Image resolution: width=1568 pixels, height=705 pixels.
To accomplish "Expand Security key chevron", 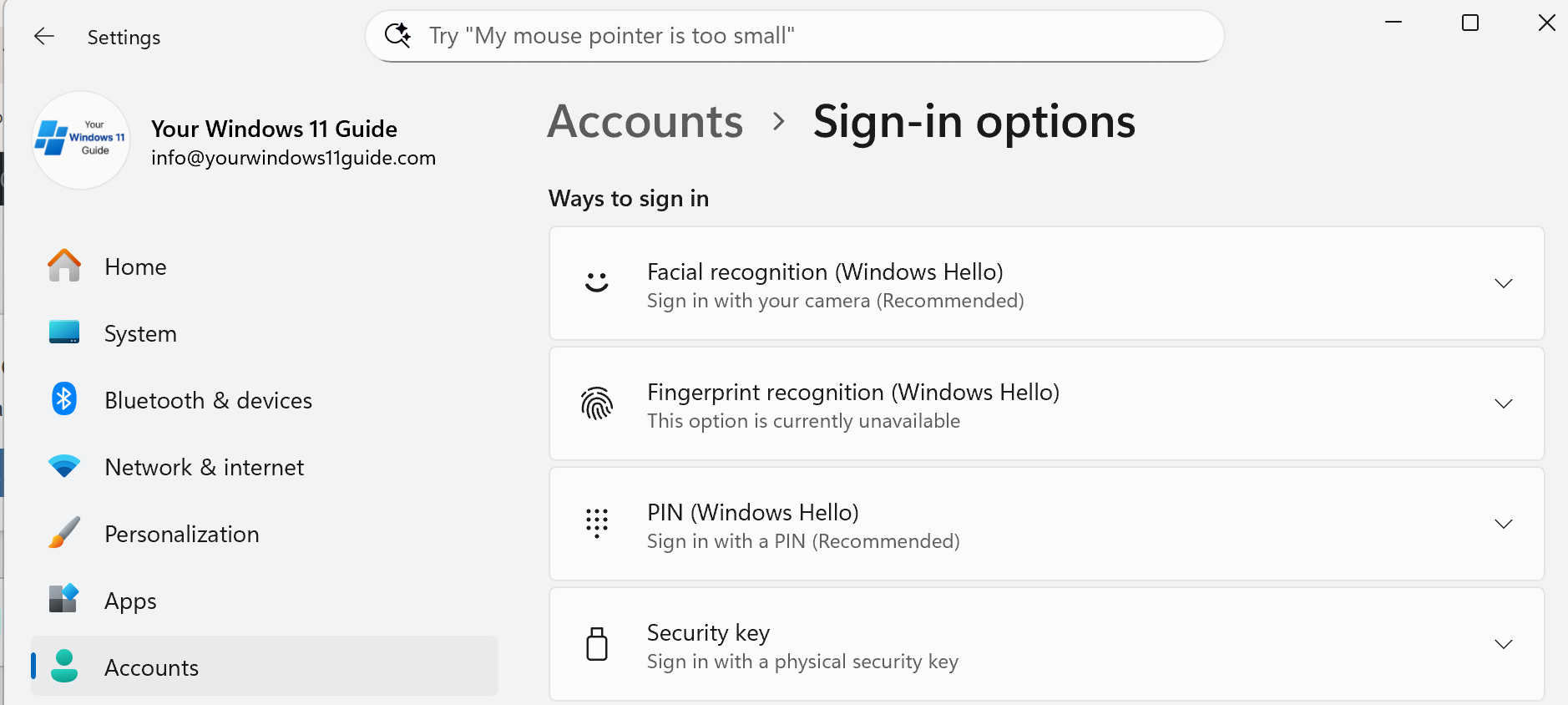I will pyautogui.click(x=1503, y=645).
